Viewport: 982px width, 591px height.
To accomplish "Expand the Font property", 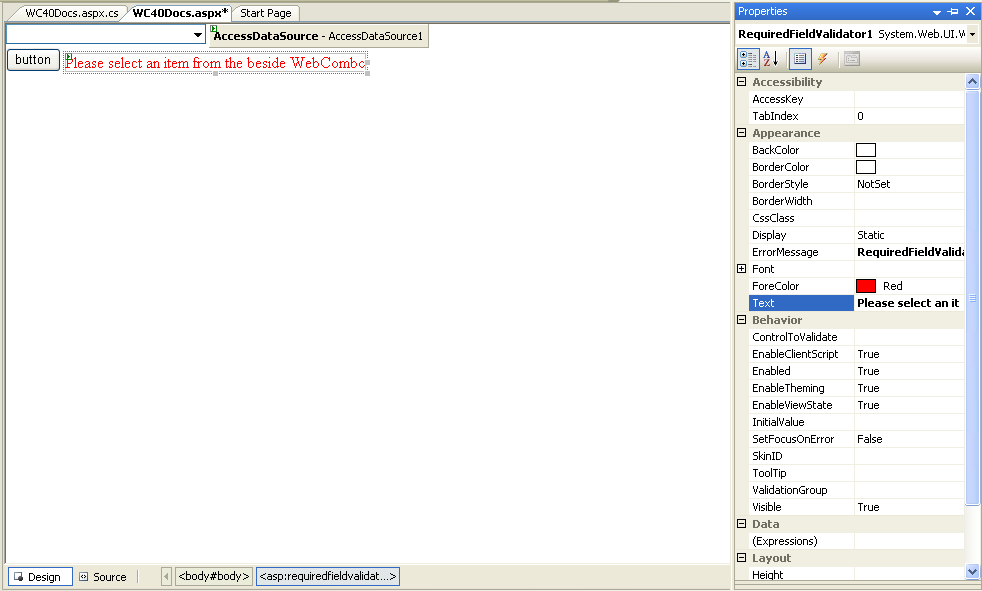I will point(742,269).
